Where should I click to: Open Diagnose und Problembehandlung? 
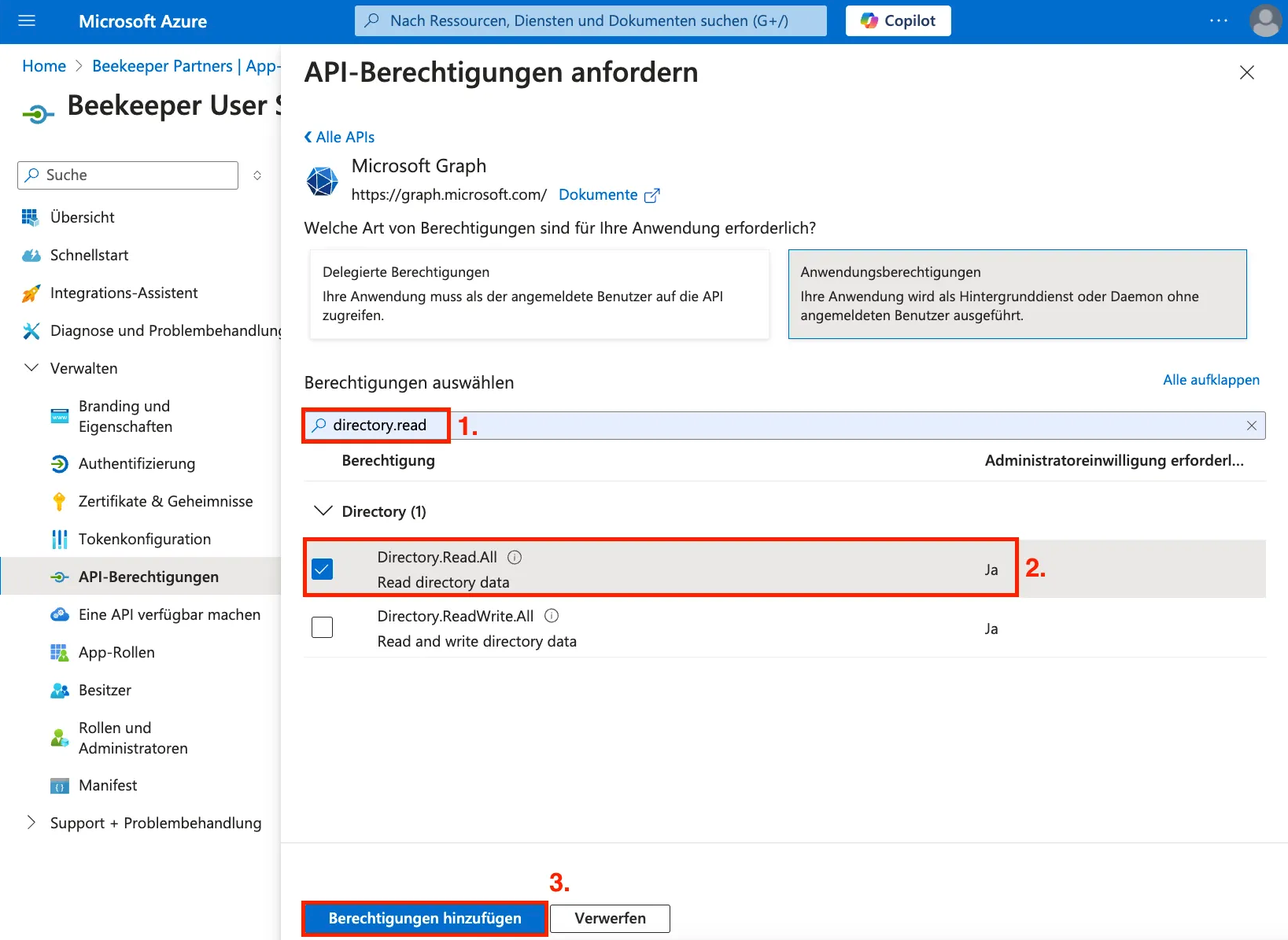[x=165, y=330]
